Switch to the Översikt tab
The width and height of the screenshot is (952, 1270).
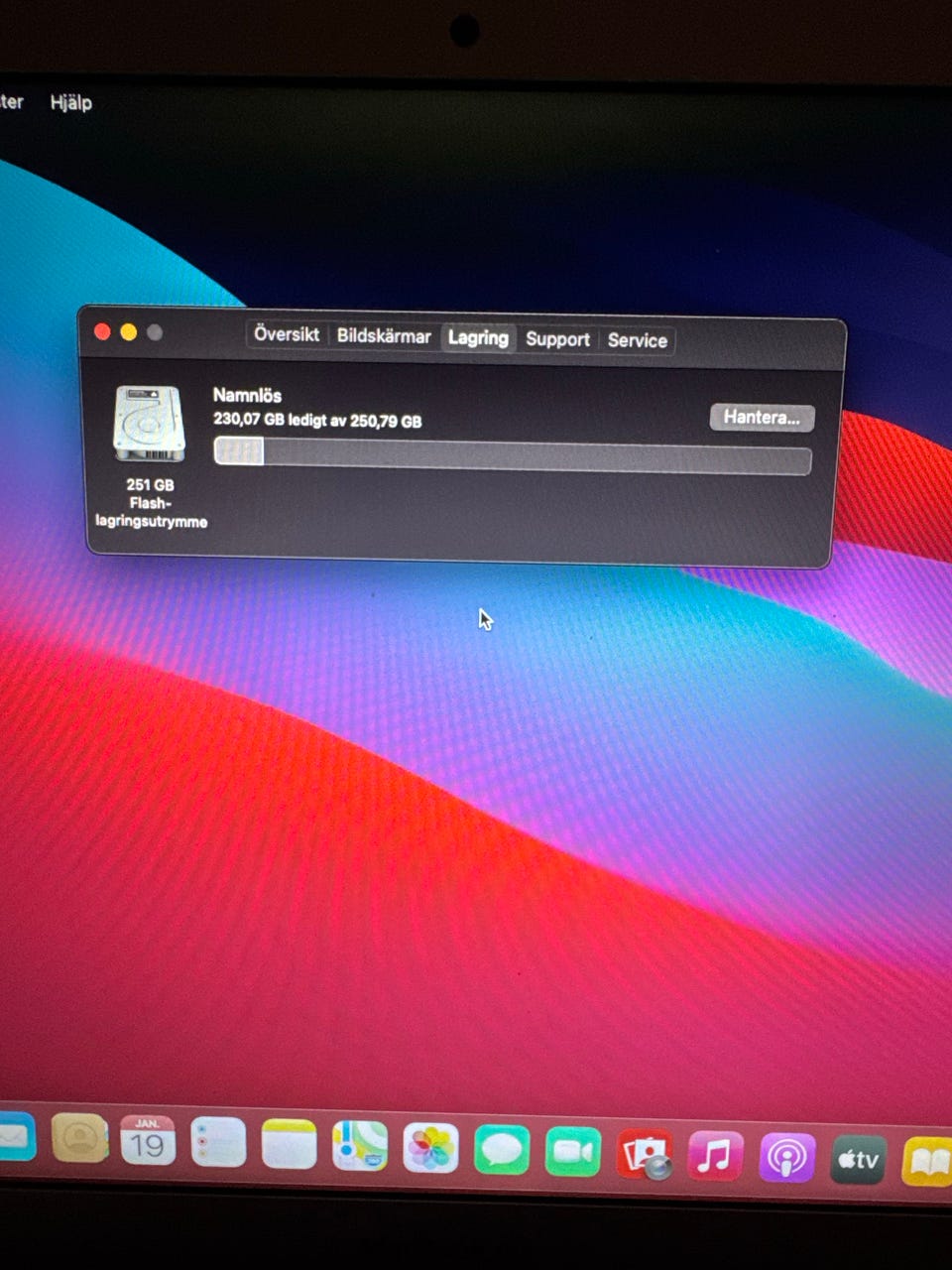[287, 334]
